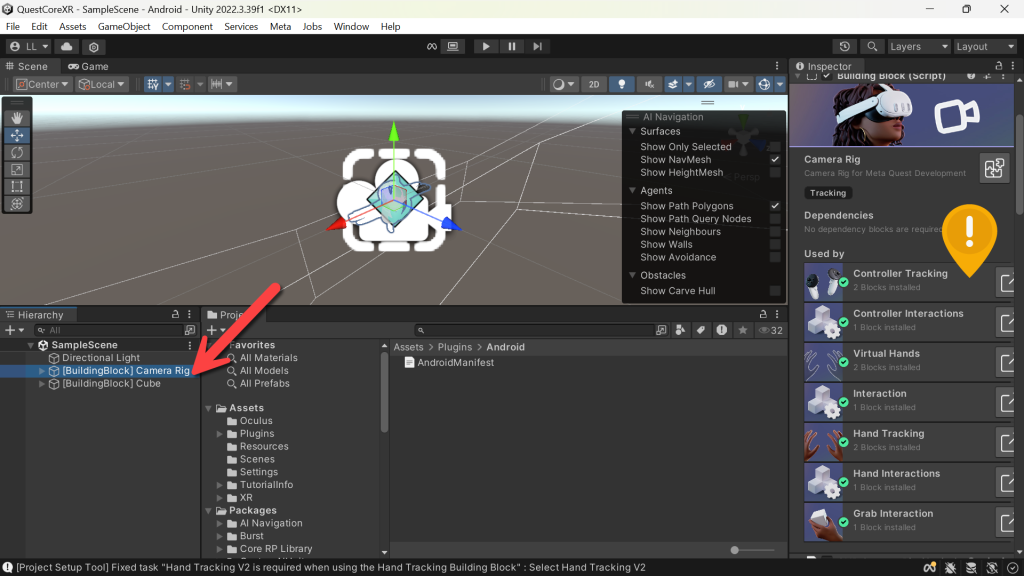Click the Project search field
Image resolution: width=1024 pixels, height=576 pixels.
pyautogui.click(x=534, y=330)
